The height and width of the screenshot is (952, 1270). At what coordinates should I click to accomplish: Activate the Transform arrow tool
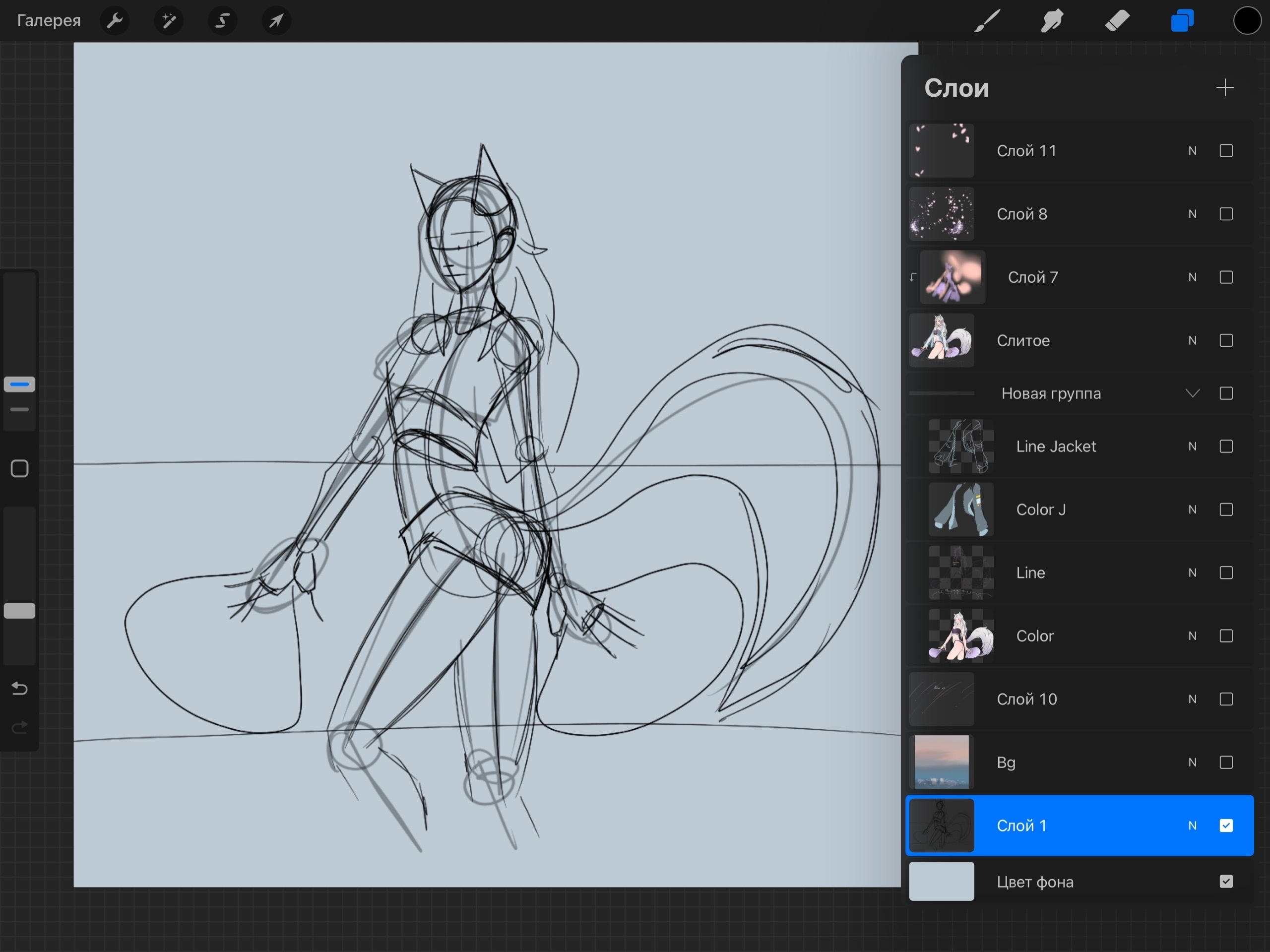(x=276, y=21)
